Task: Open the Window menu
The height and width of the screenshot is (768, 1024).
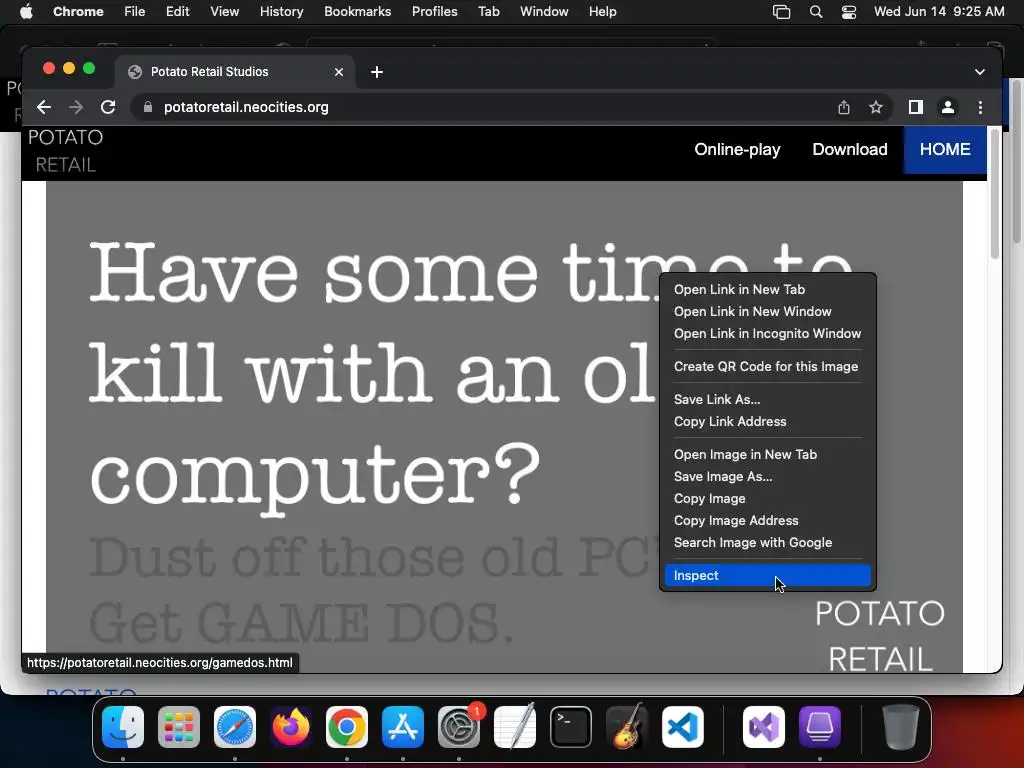Action: pos(544,12)
